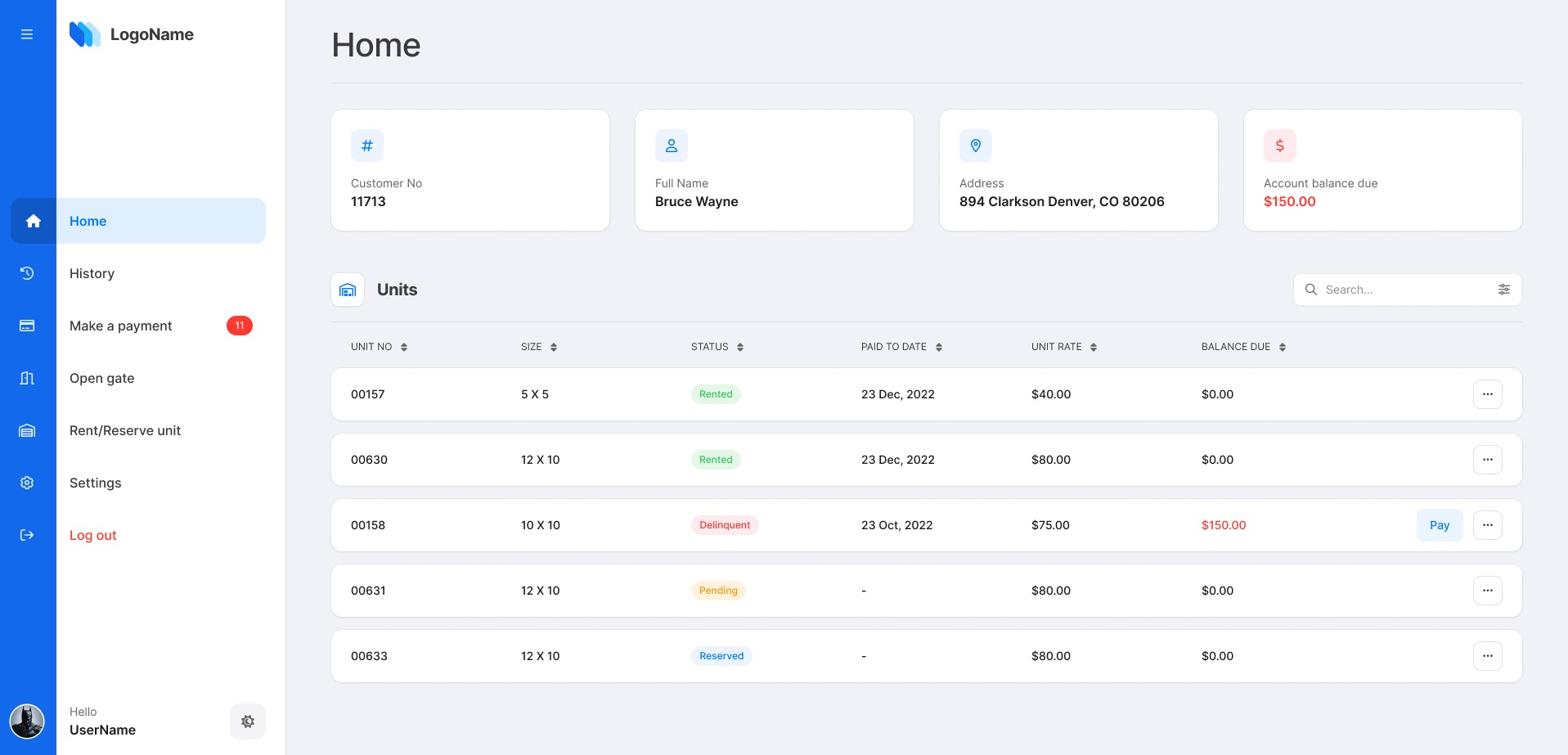Open History menu item
1568x755 pixels.
tap(92, 273)
